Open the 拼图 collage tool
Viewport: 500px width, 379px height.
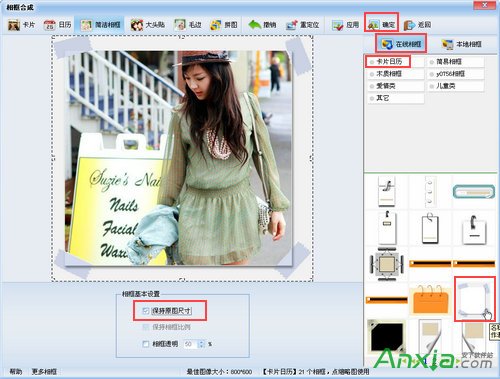pyautogui.click(x=224, y=25)
